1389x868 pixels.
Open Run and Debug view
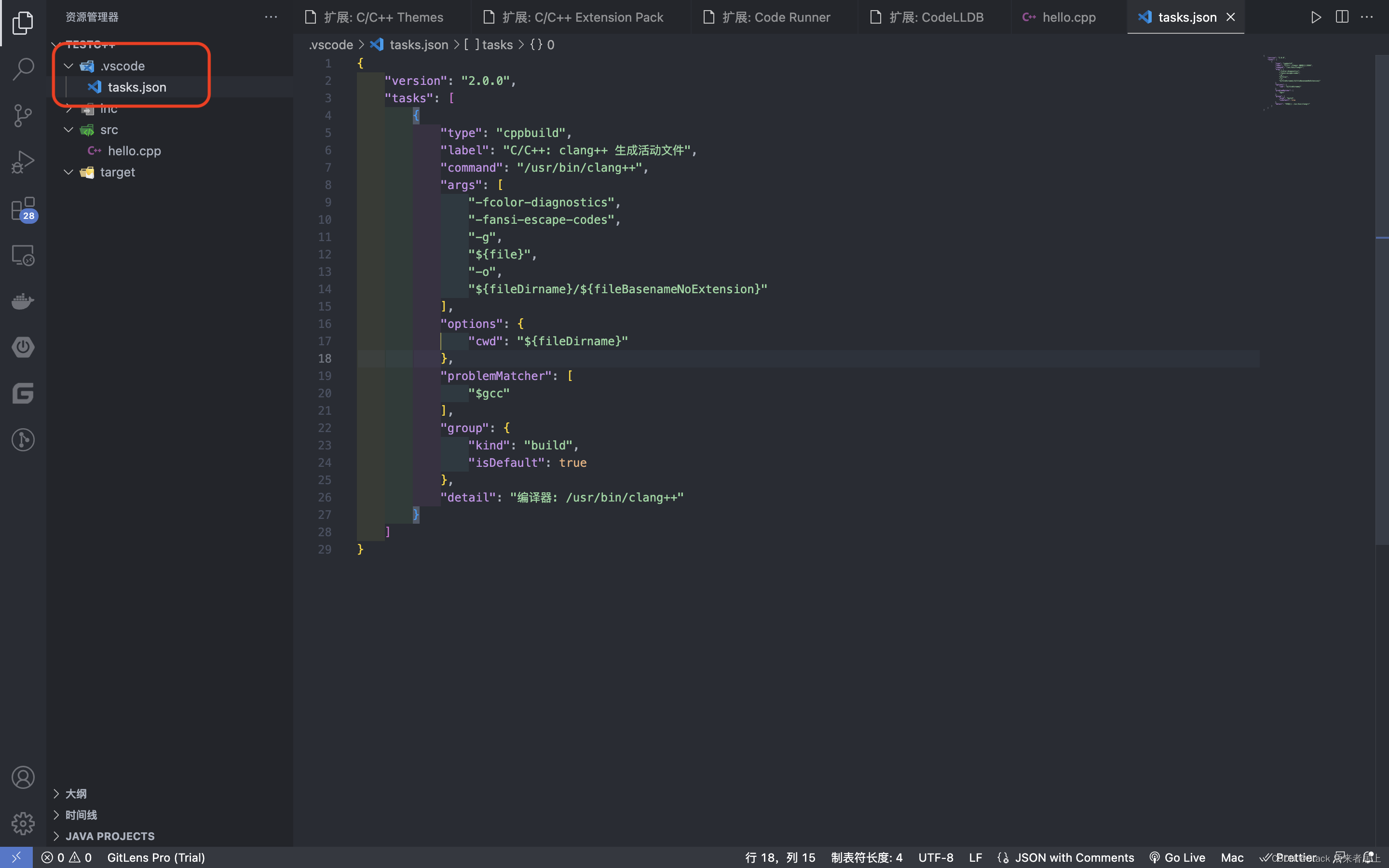(23, 162)
